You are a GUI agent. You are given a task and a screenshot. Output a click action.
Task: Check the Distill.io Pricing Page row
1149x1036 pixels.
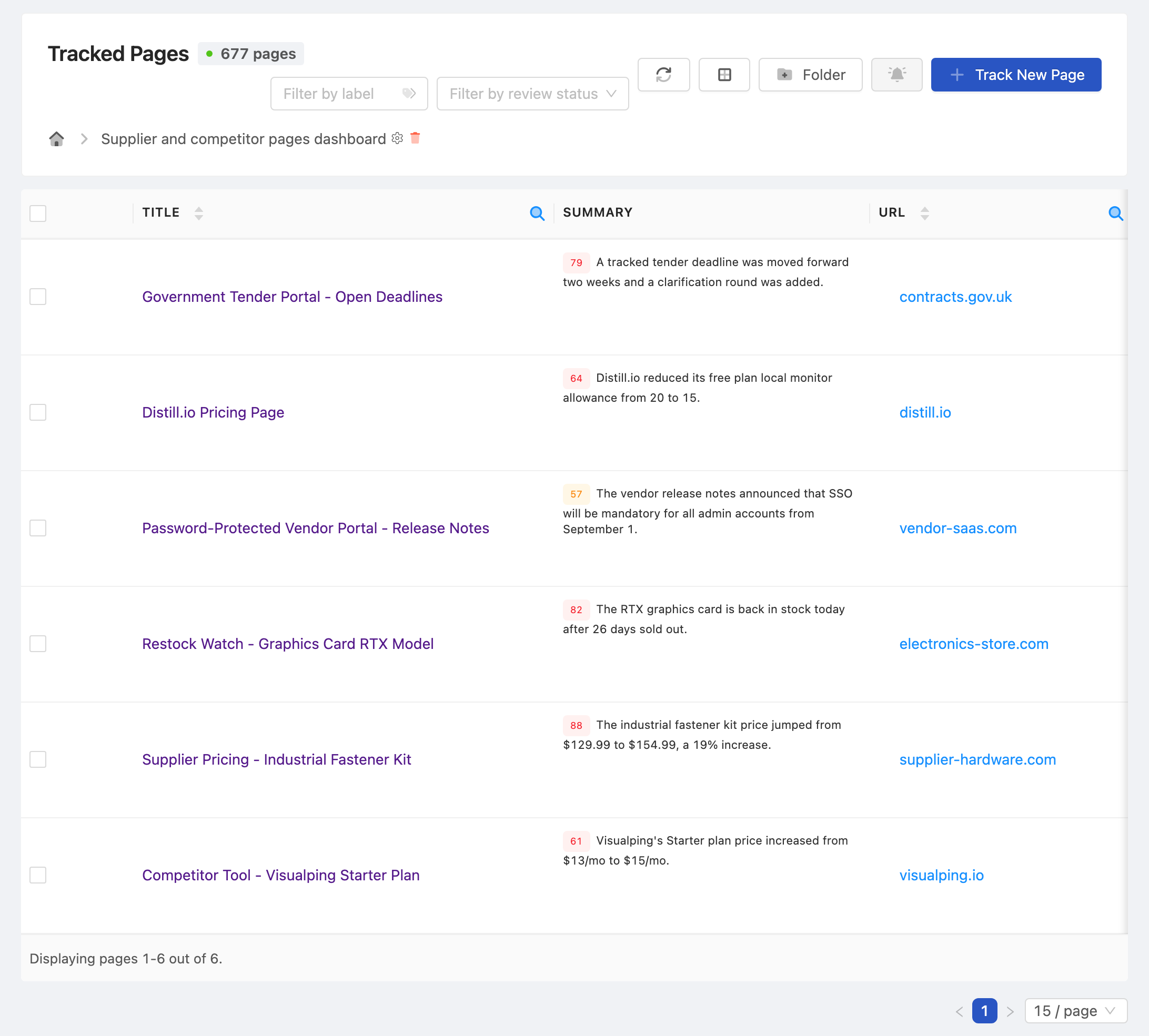[38, 412]
